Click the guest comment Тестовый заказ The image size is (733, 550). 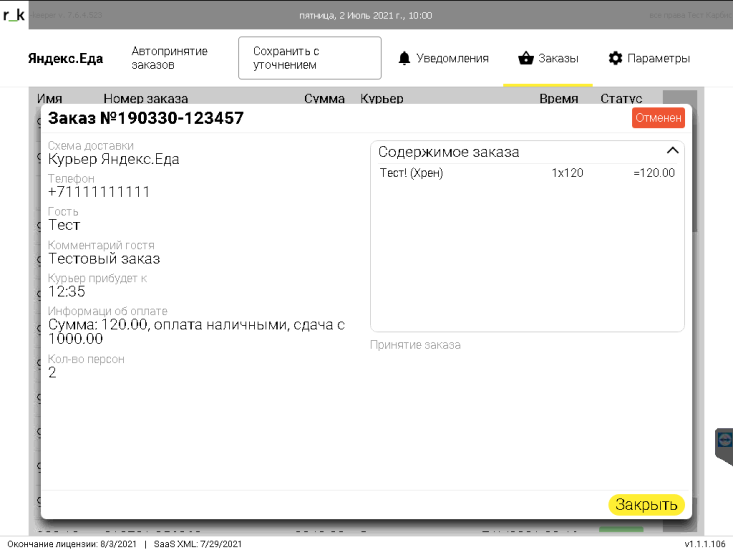click(x=104, y=258)
